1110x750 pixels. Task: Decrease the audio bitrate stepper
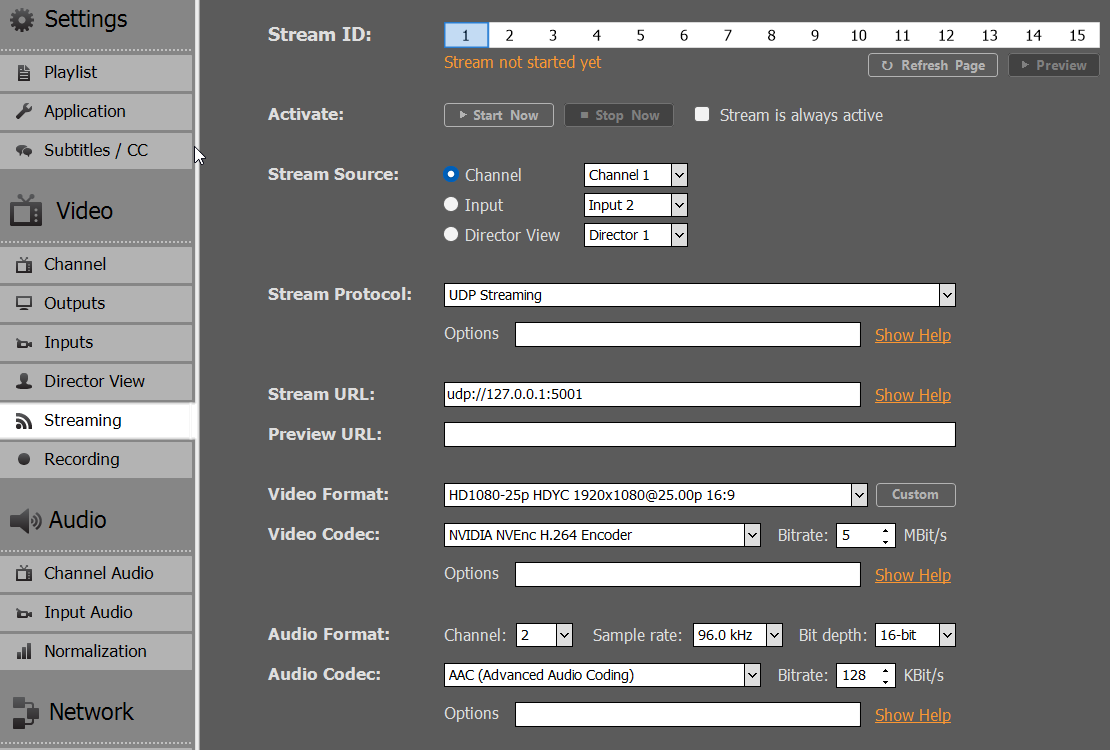(886, 682)
